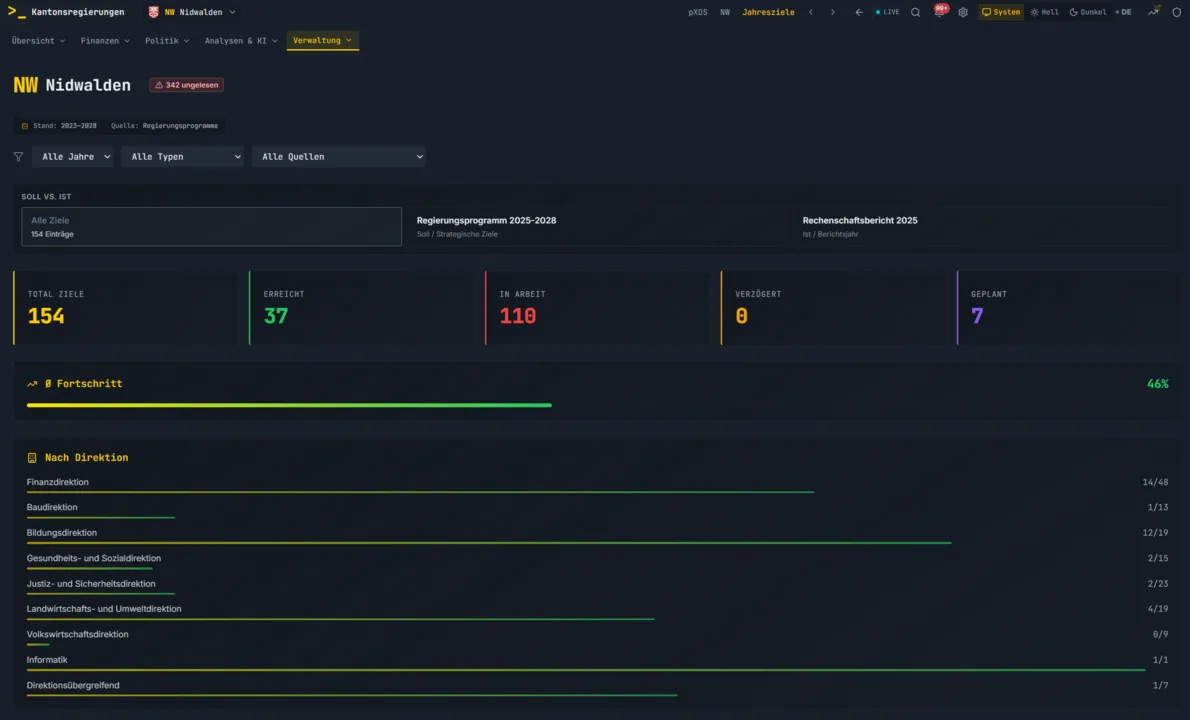Screen dimensions: 1190x720
Task: Select the Alle Ziele tab
Action: point(211,227)
